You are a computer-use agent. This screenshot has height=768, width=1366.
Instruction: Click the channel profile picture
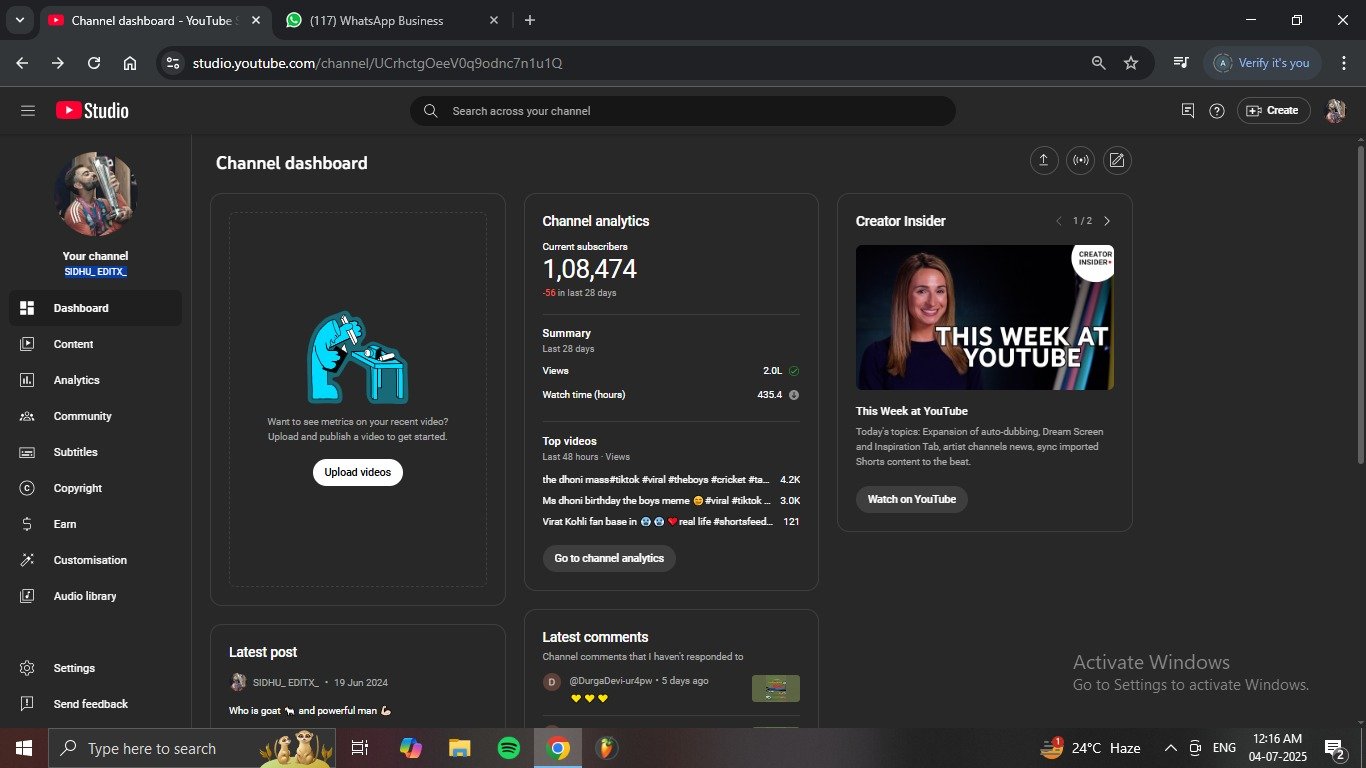point(95,194)
